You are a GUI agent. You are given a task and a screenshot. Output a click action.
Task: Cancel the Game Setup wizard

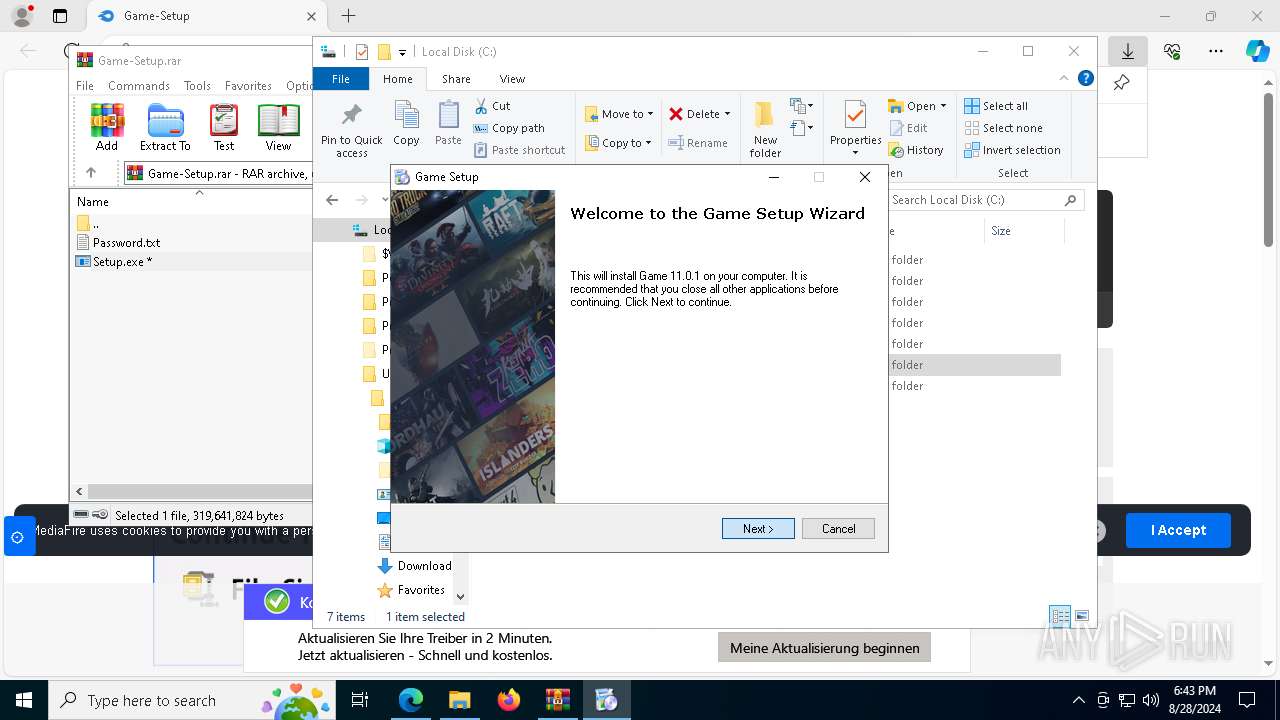pos(838,529)
